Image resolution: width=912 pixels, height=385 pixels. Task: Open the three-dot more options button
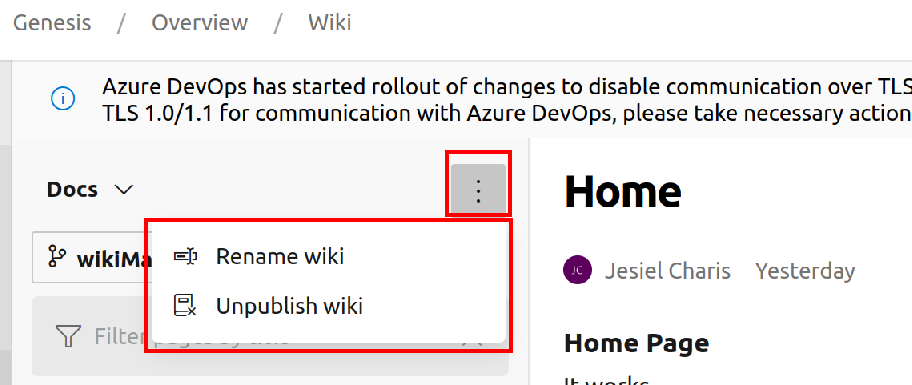tap(478, 190)
